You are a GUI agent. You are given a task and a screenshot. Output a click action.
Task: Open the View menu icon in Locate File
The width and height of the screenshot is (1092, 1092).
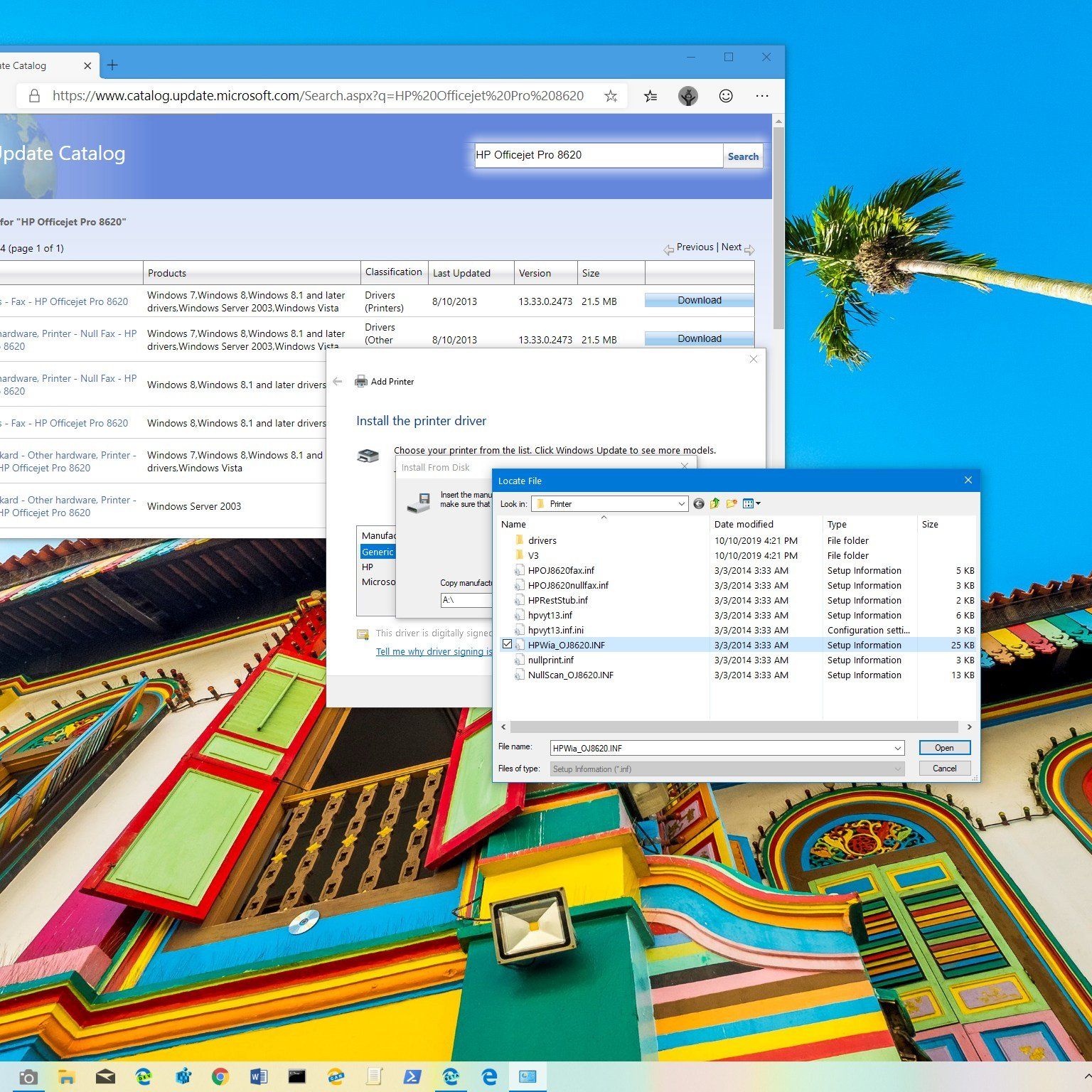click(751, 503)
